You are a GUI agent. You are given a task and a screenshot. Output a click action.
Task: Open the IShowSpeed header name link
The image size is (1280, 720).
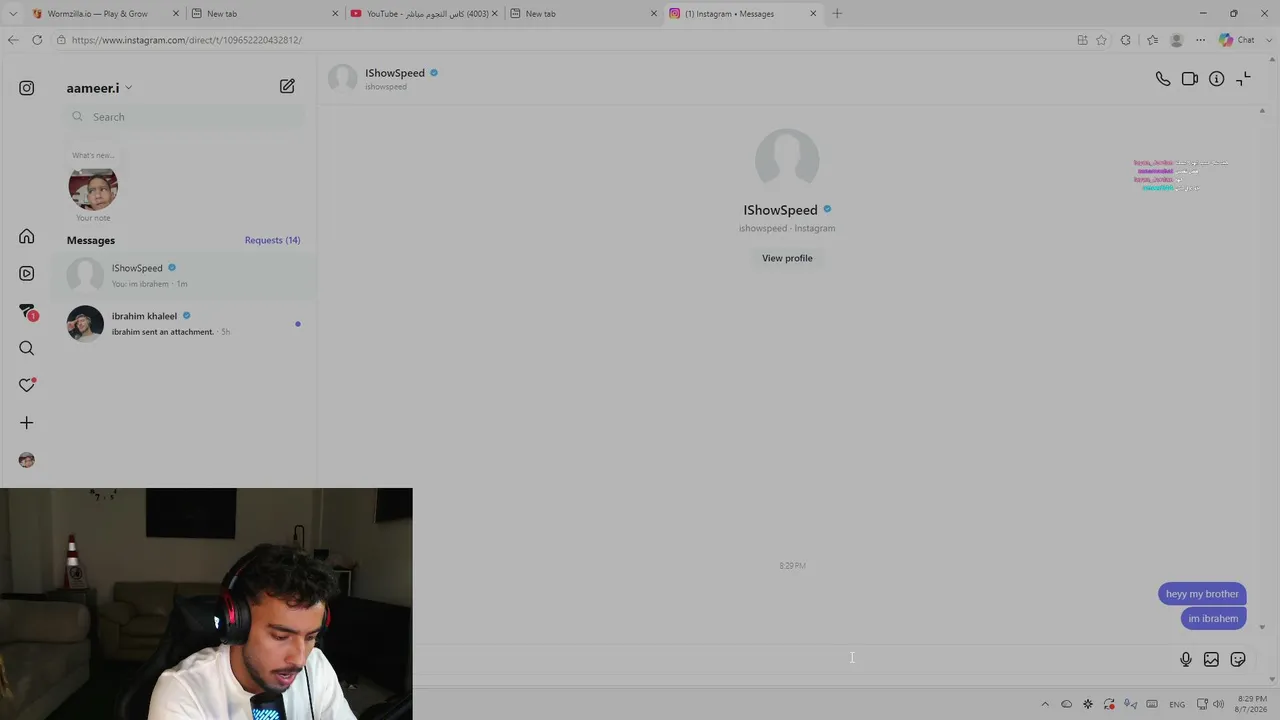pyautogui.click(x=395, y=73)
